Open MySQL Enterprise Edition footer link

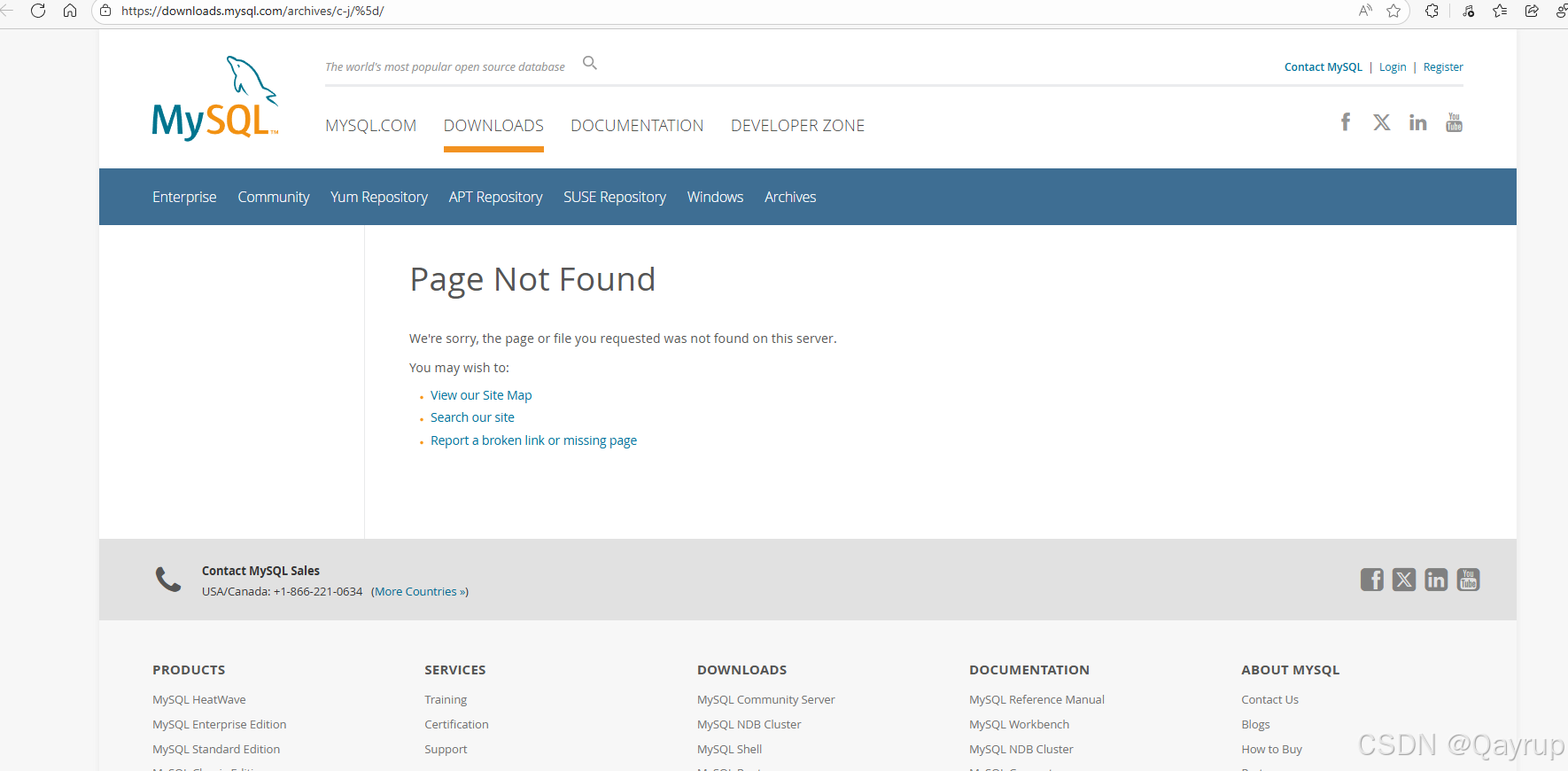tap(220, 725)
